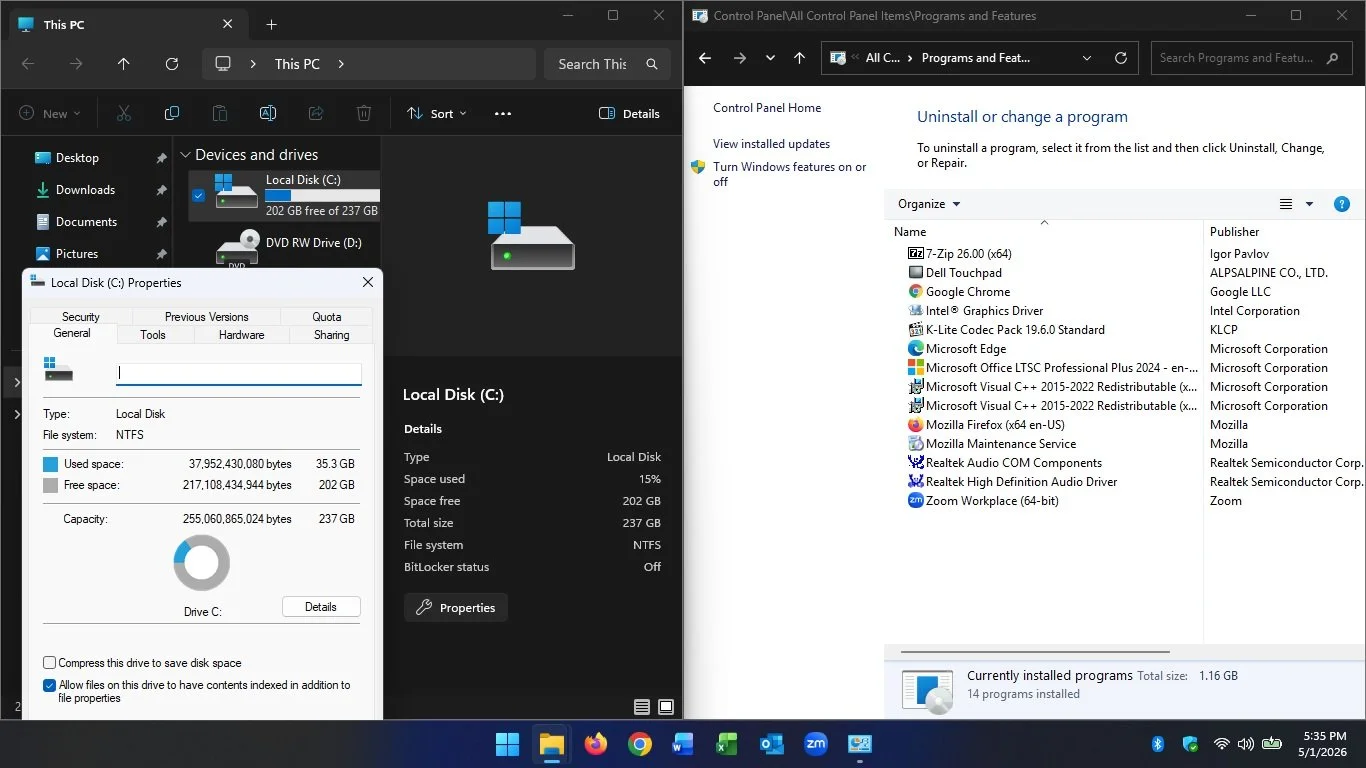This screenshot has height=768, width=1366.
Task: Open the New dropdown in File Explorer
Action: point(49,114)
